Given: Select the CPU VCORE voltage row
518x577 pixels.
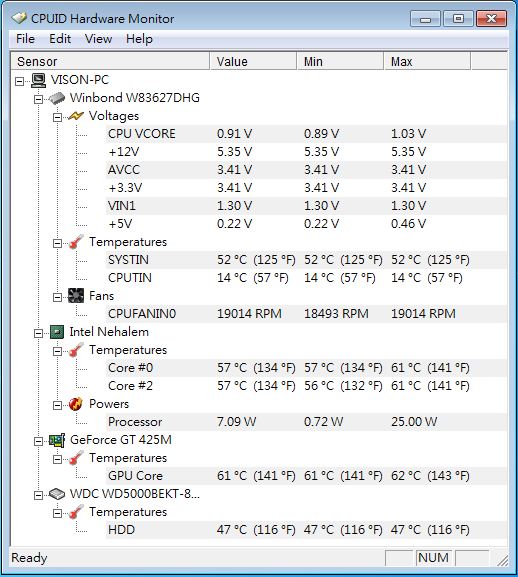Looking at the screenshot, I should 306,134.
